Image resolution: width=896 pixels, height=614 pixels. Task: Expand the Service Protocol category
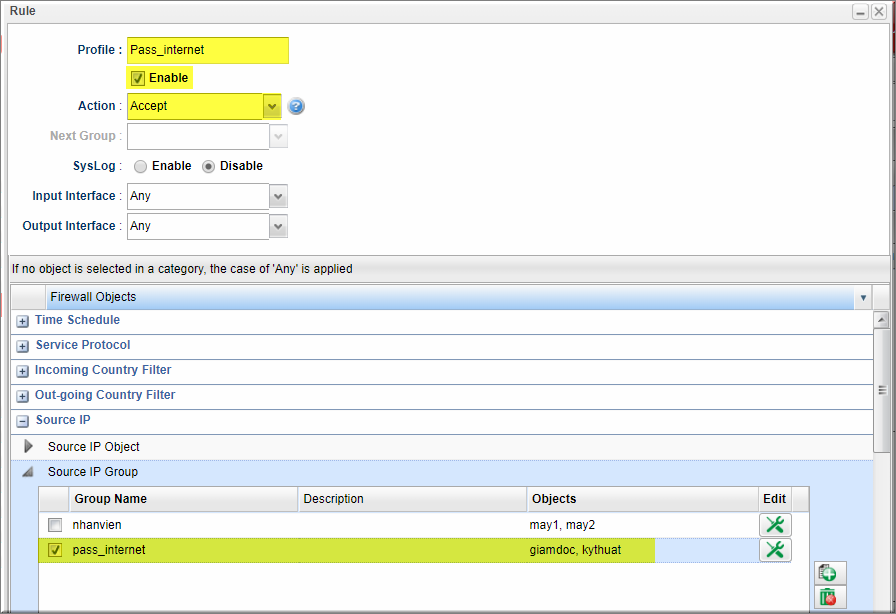[x=22, y=346]
